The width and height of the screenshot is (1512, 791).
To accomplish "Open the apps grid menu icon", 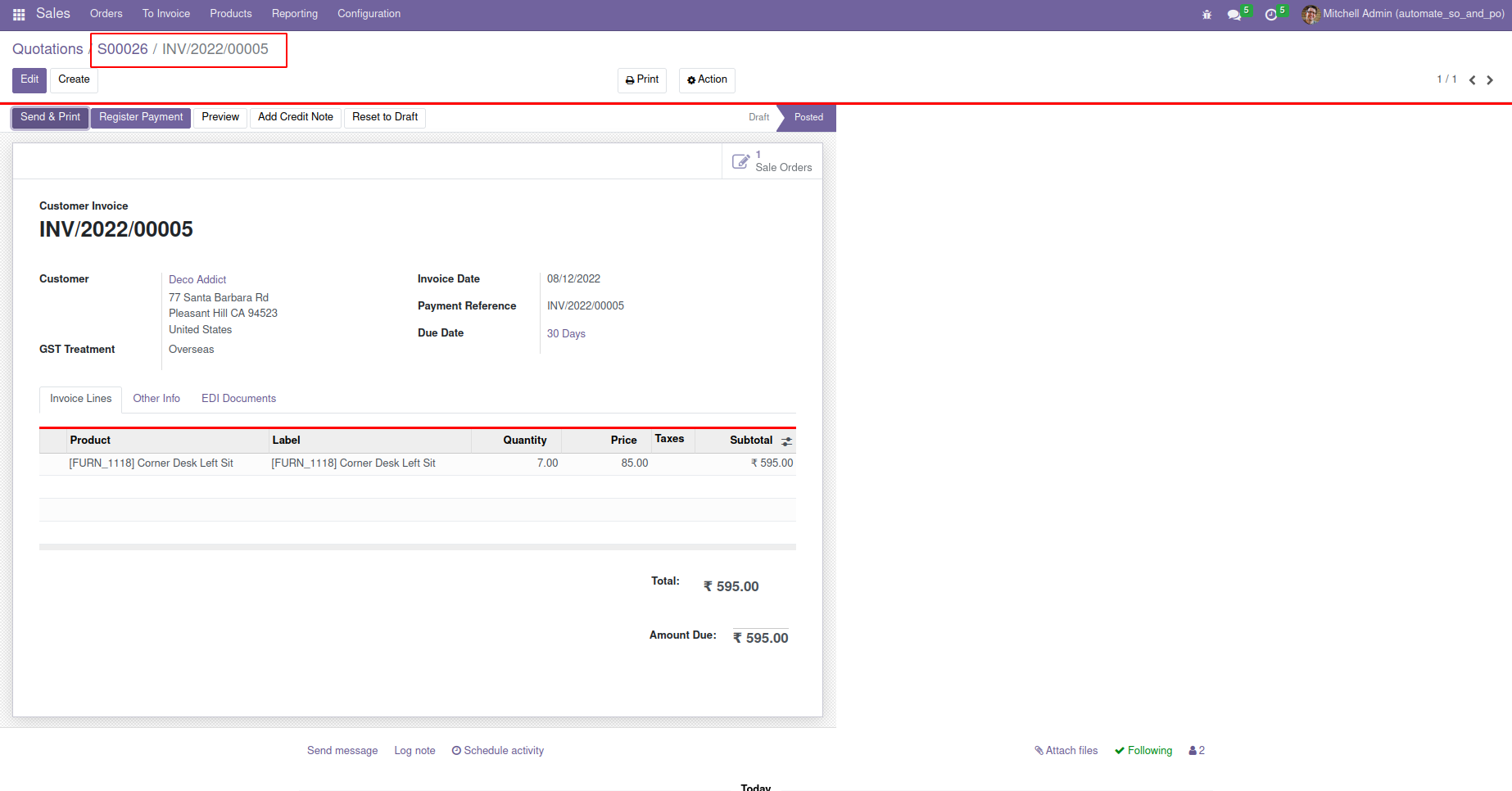I will 19,14.
